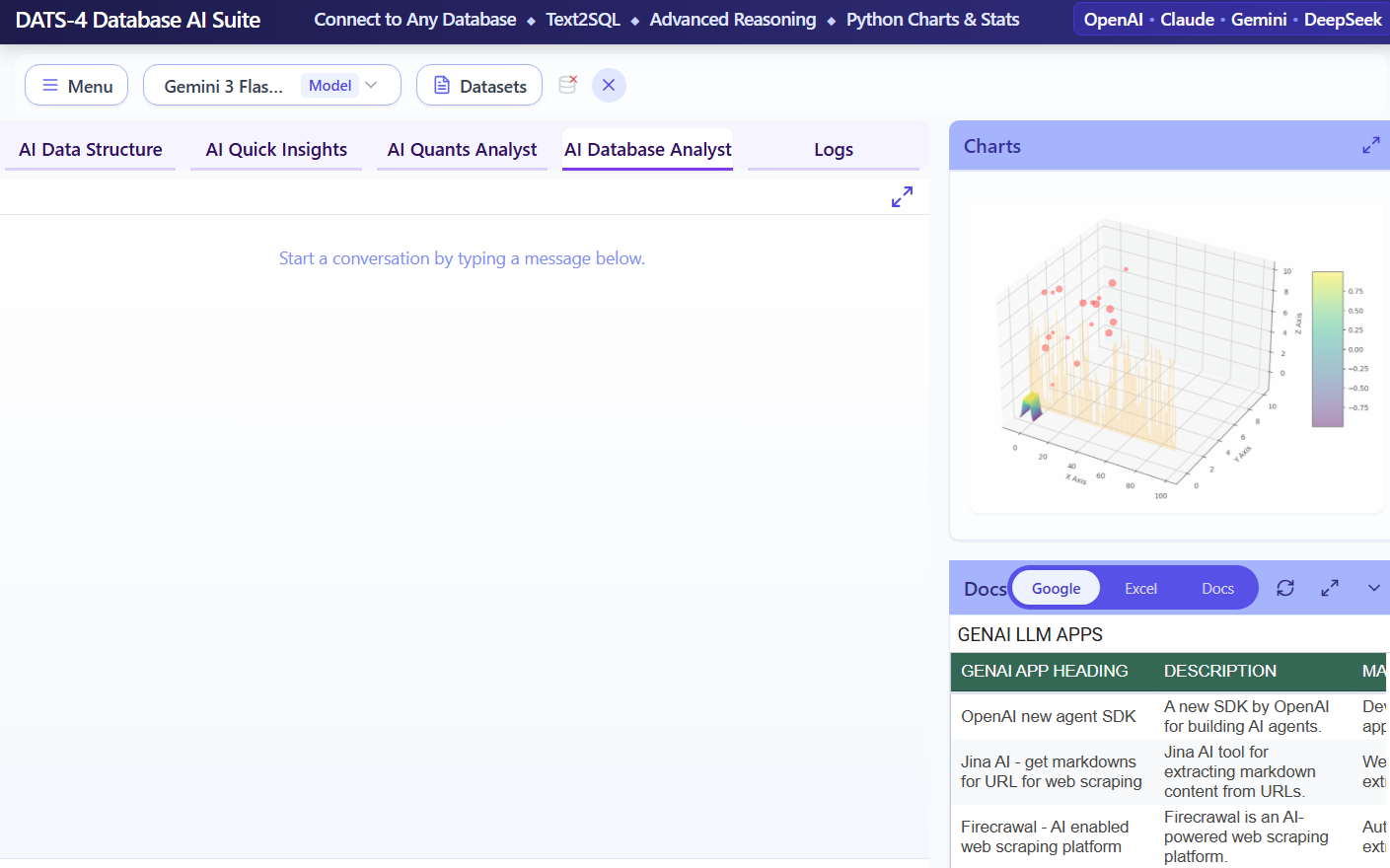Viewport: 1390px width, 868px height.
Task: Switch to AI Quick Insights tab
Action: pyautogui.click(x=276, y=150)
